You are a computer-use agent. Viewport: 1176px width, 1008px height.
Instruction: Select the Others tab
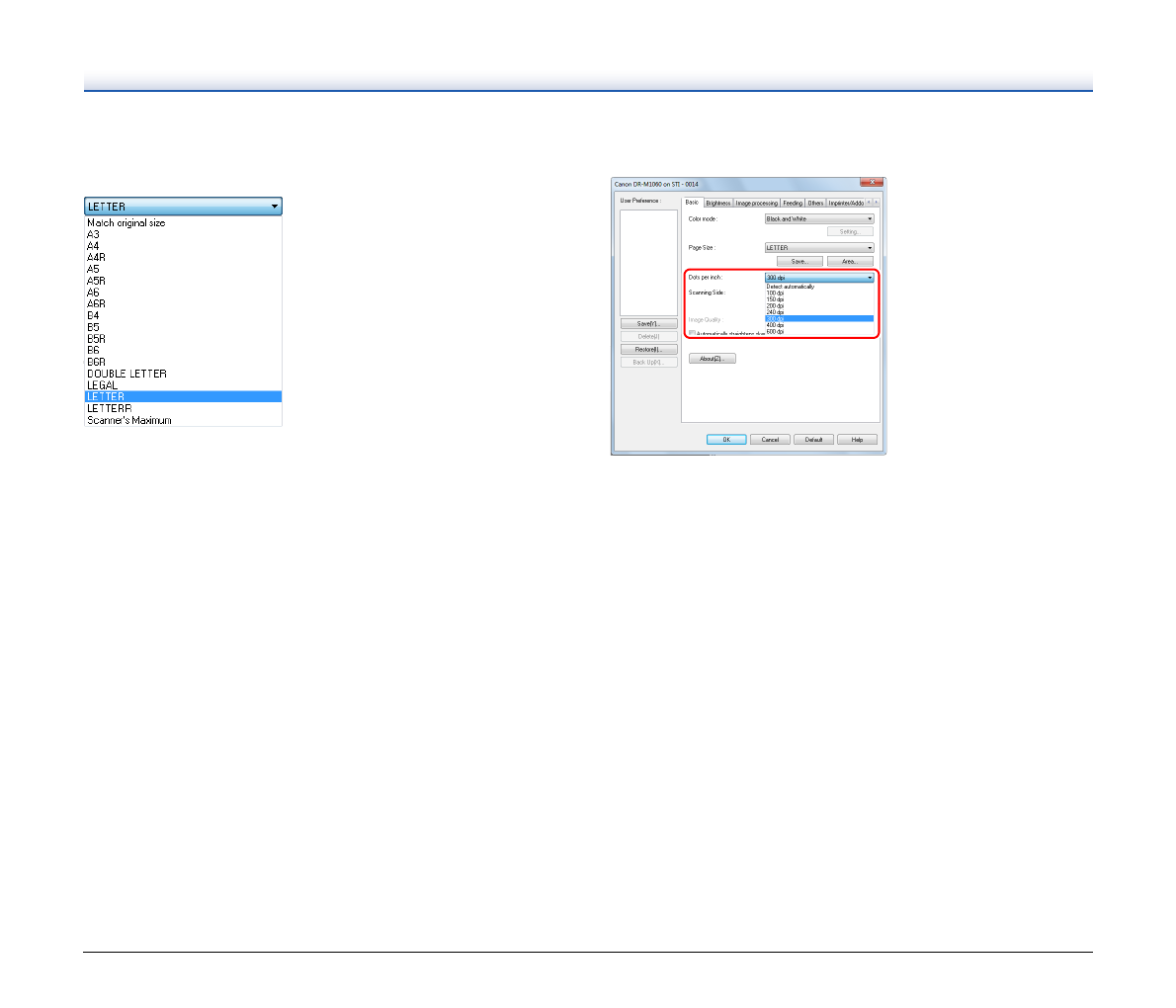tap(815, 203)
